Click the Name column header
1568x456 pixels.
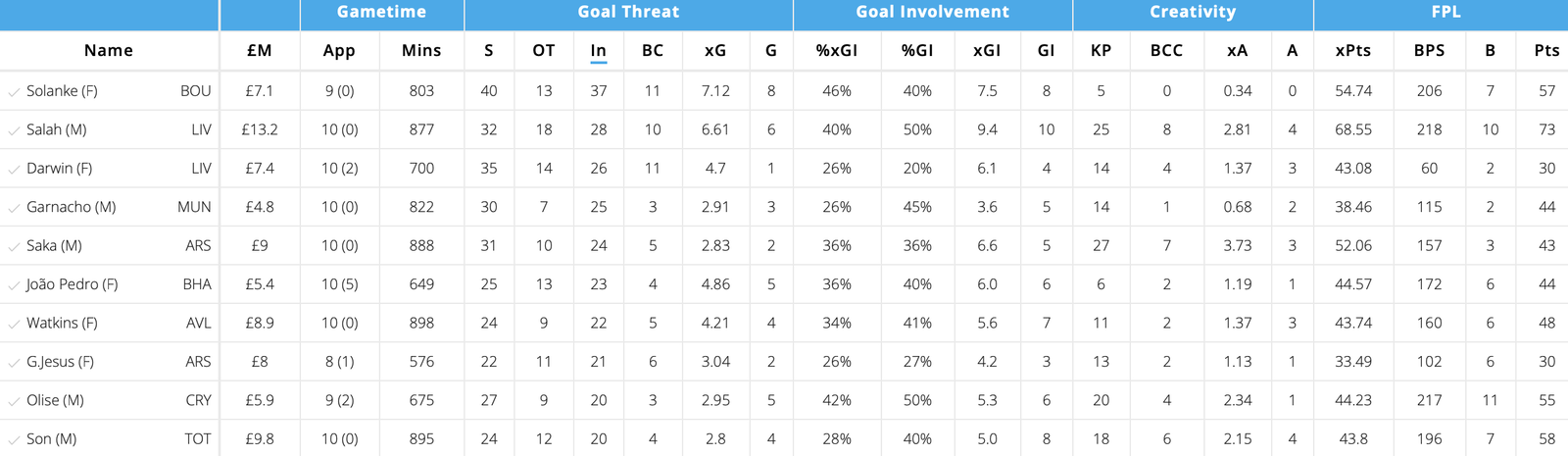(109, 51)
